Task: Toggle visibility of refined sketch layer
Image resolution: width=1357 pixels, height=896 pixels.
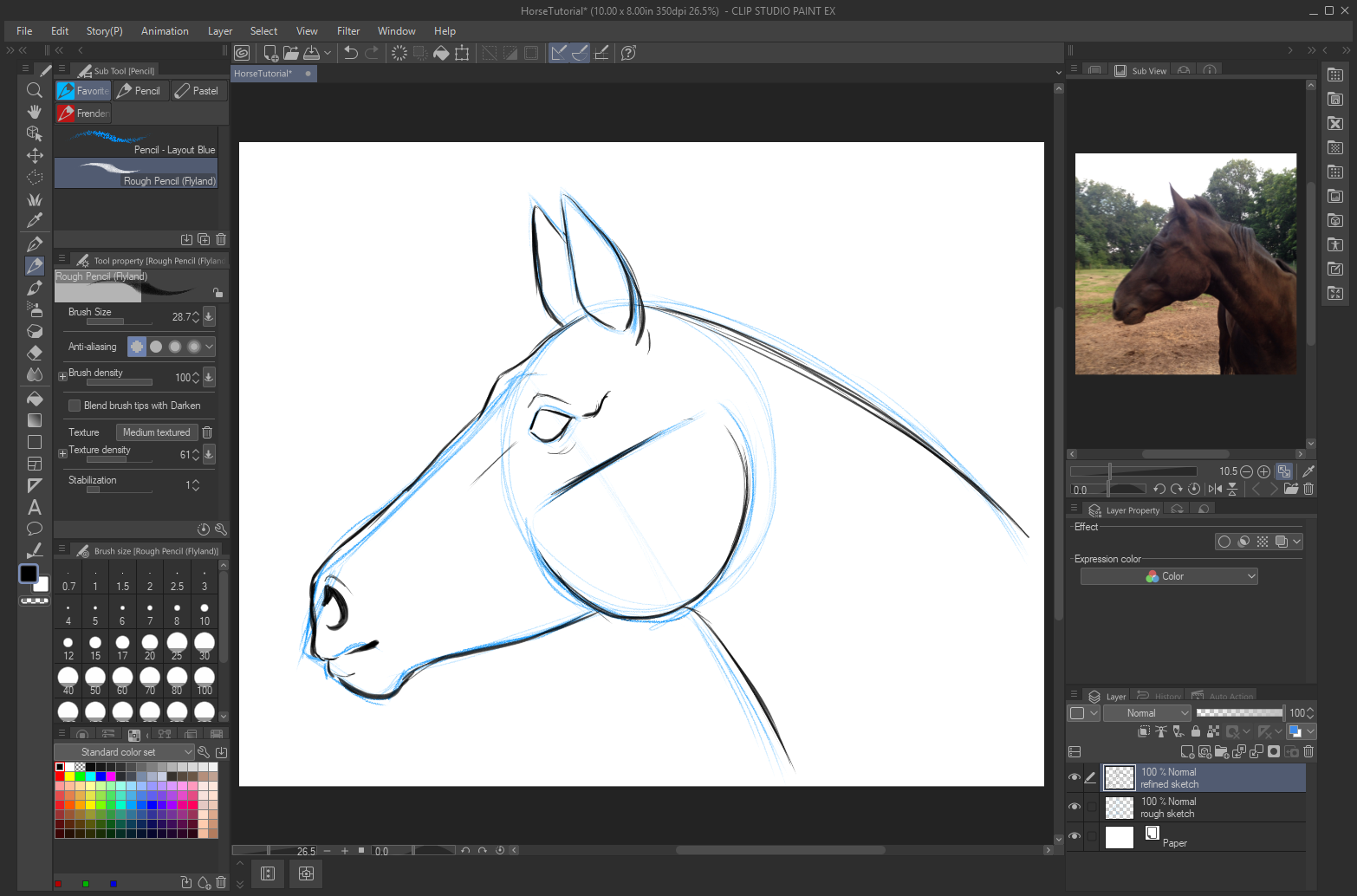Action: 1075,777
